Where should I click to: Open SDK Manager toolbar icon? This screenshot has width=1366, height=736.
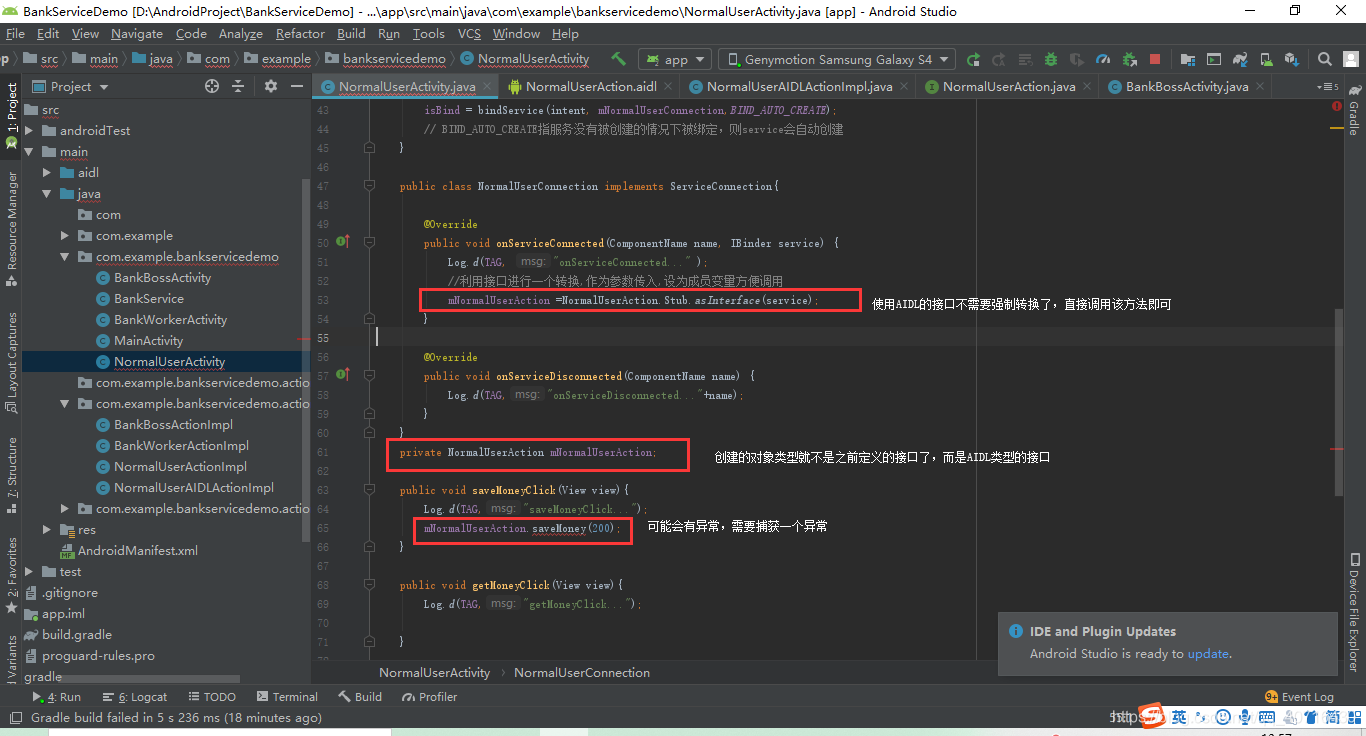1291,59
